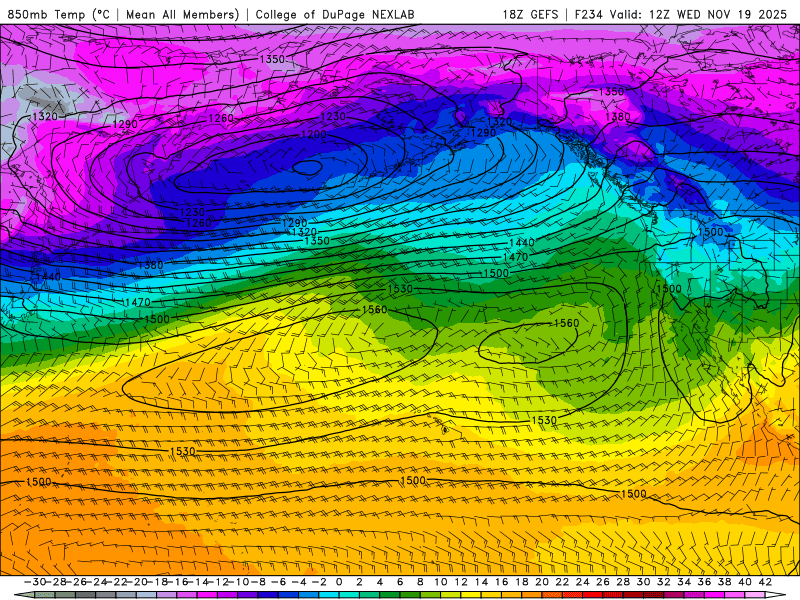
Task: Click the 32 degree label on the legend
Action: tap(664, 582)
